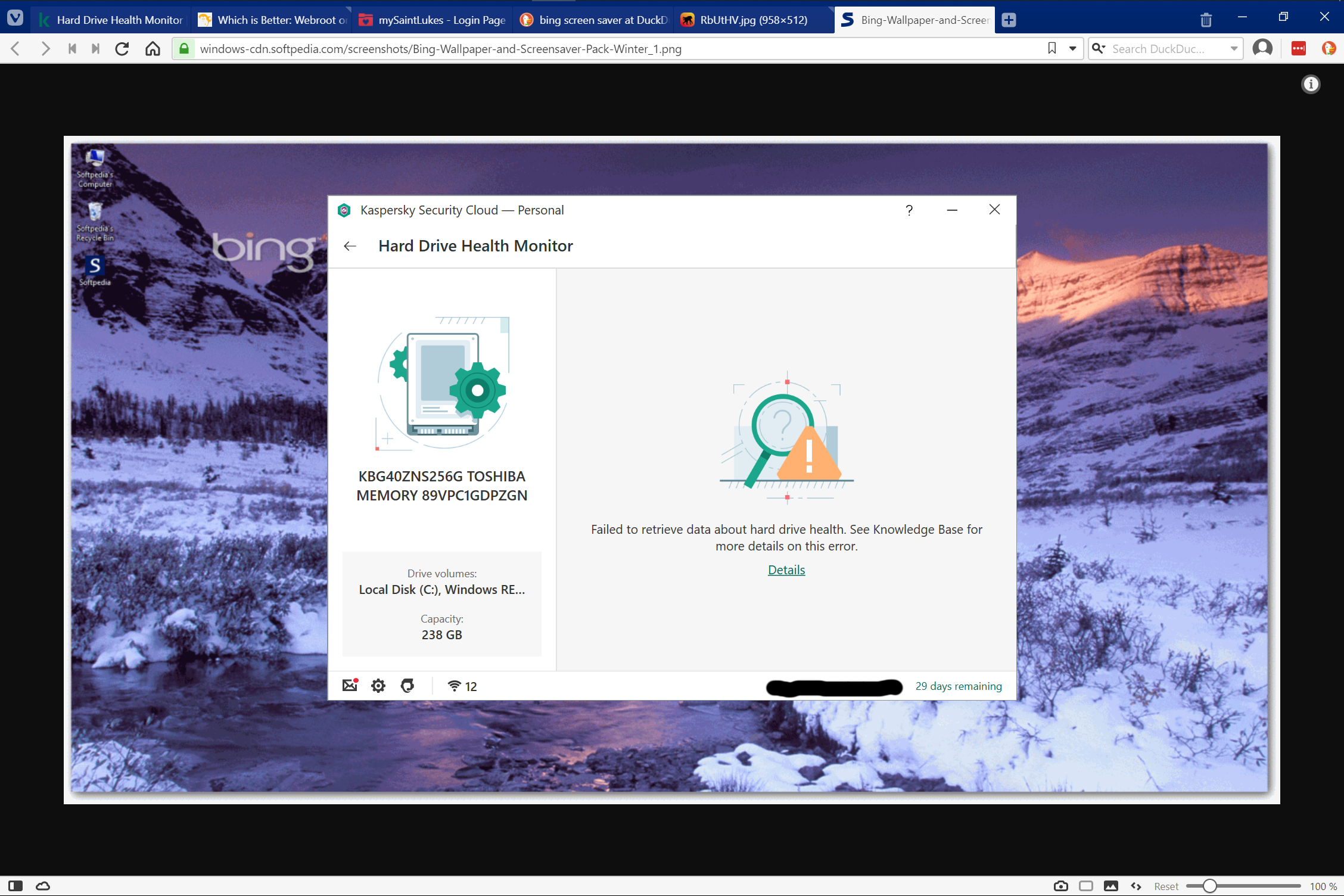Open the DuckDuckGo extension icon
This screenshot has width=1344, height=896.
point(1329,48)
